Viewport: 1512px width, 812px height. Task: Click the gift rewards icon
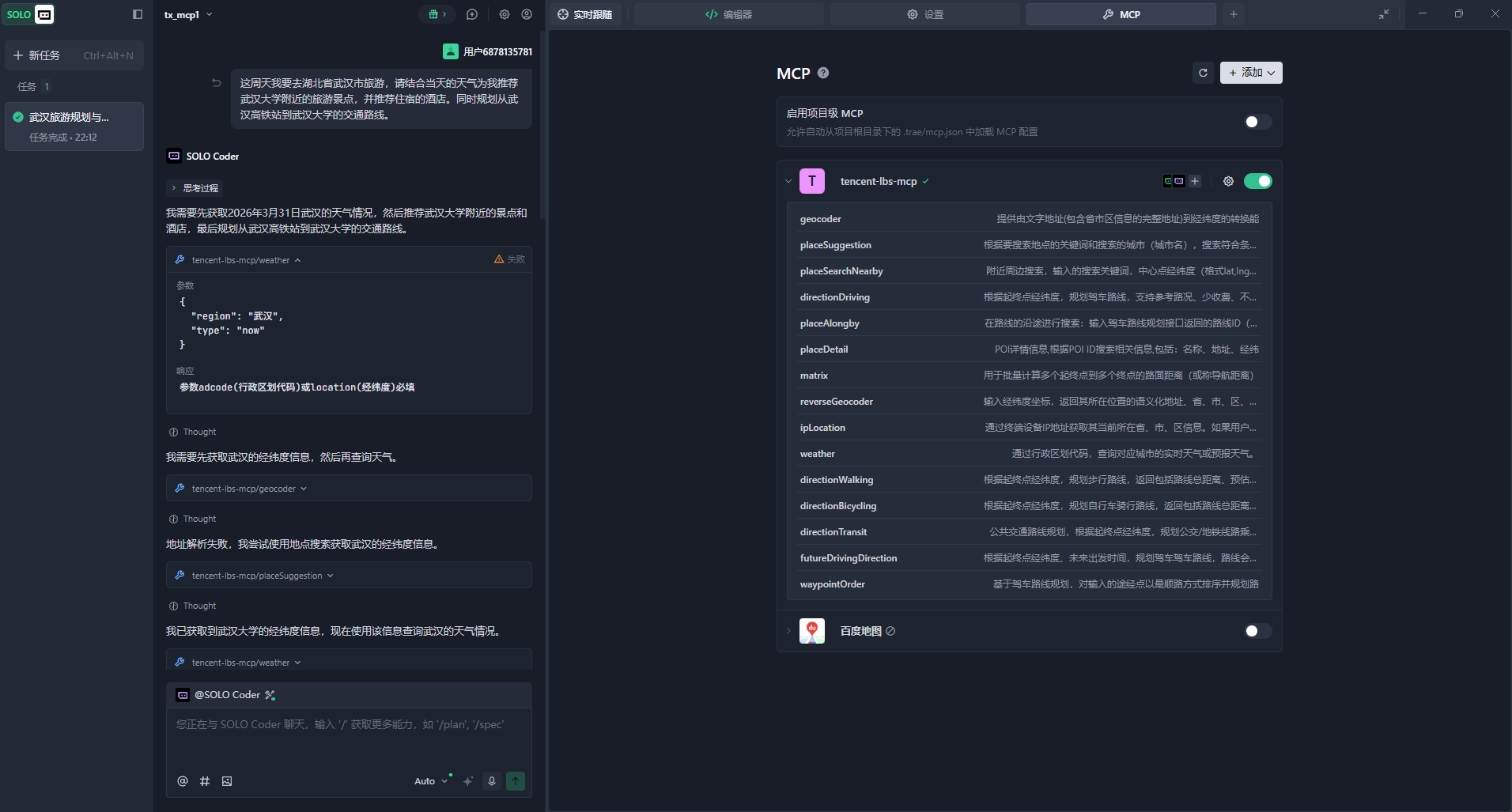pyautogui.click(x=437, y=14)
